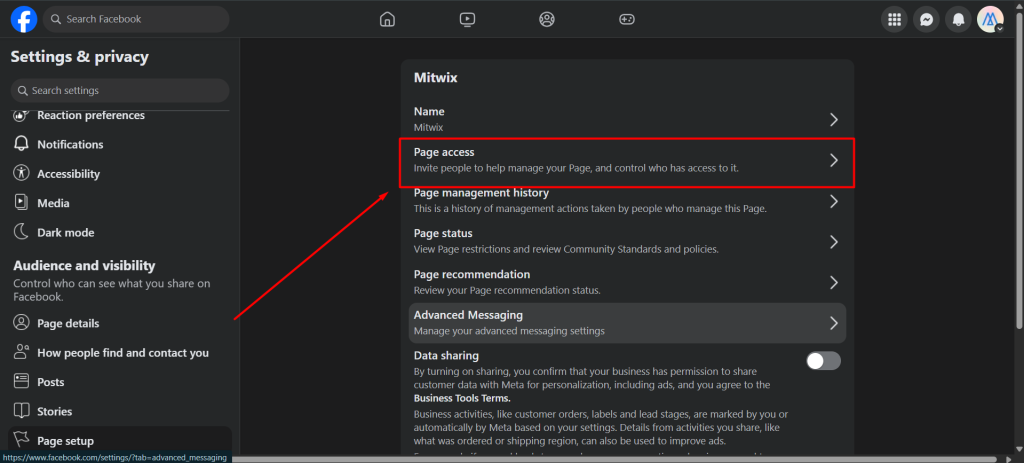Click the Posts icon in sidebar
Image resolution: width=1024 pixels, height=463 pixels.
(22, 381)
